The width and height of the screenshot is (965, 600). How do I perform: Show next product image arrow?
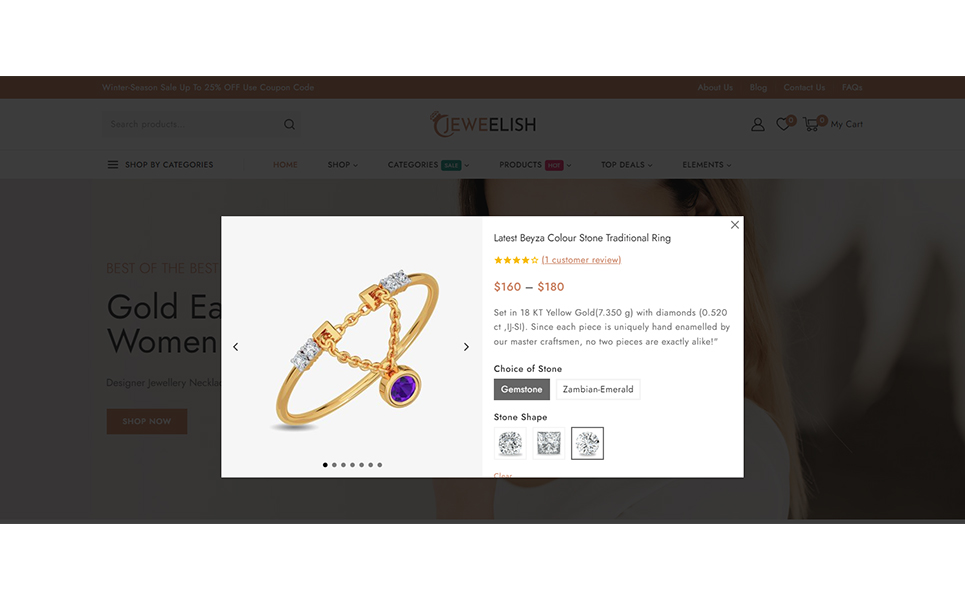click(x=466, y=347)
